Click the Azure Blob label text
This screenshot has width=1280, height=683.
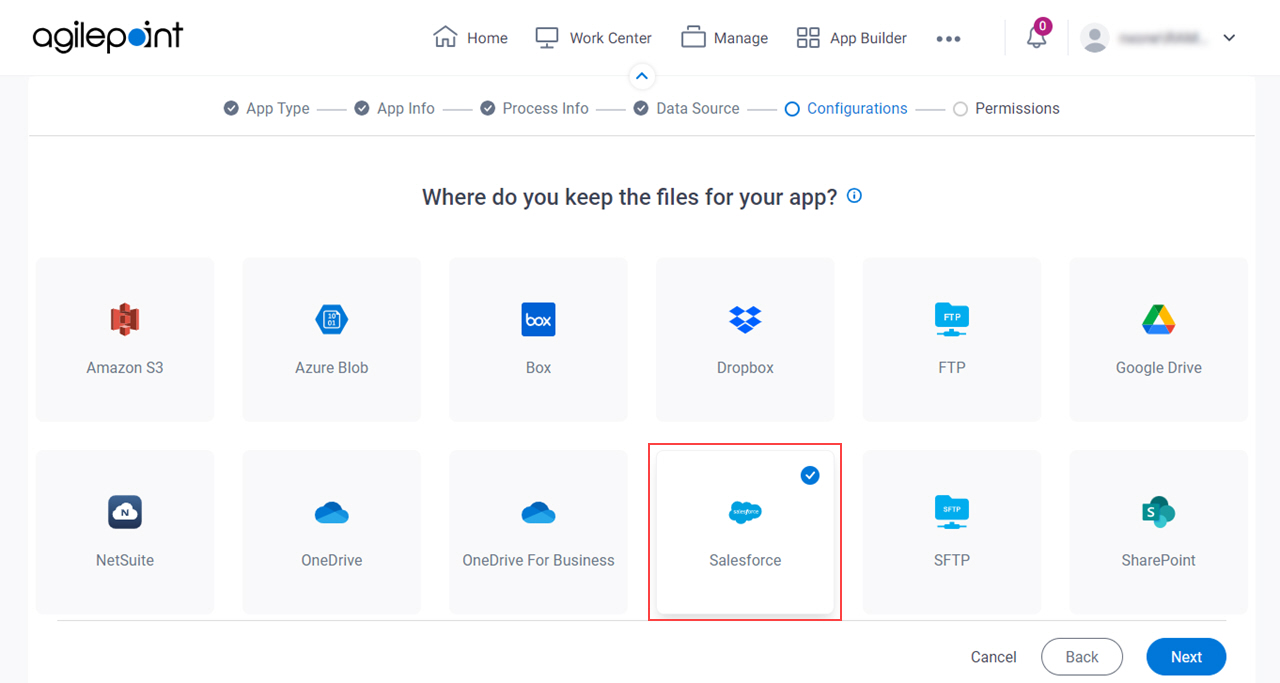pos(332,368)
